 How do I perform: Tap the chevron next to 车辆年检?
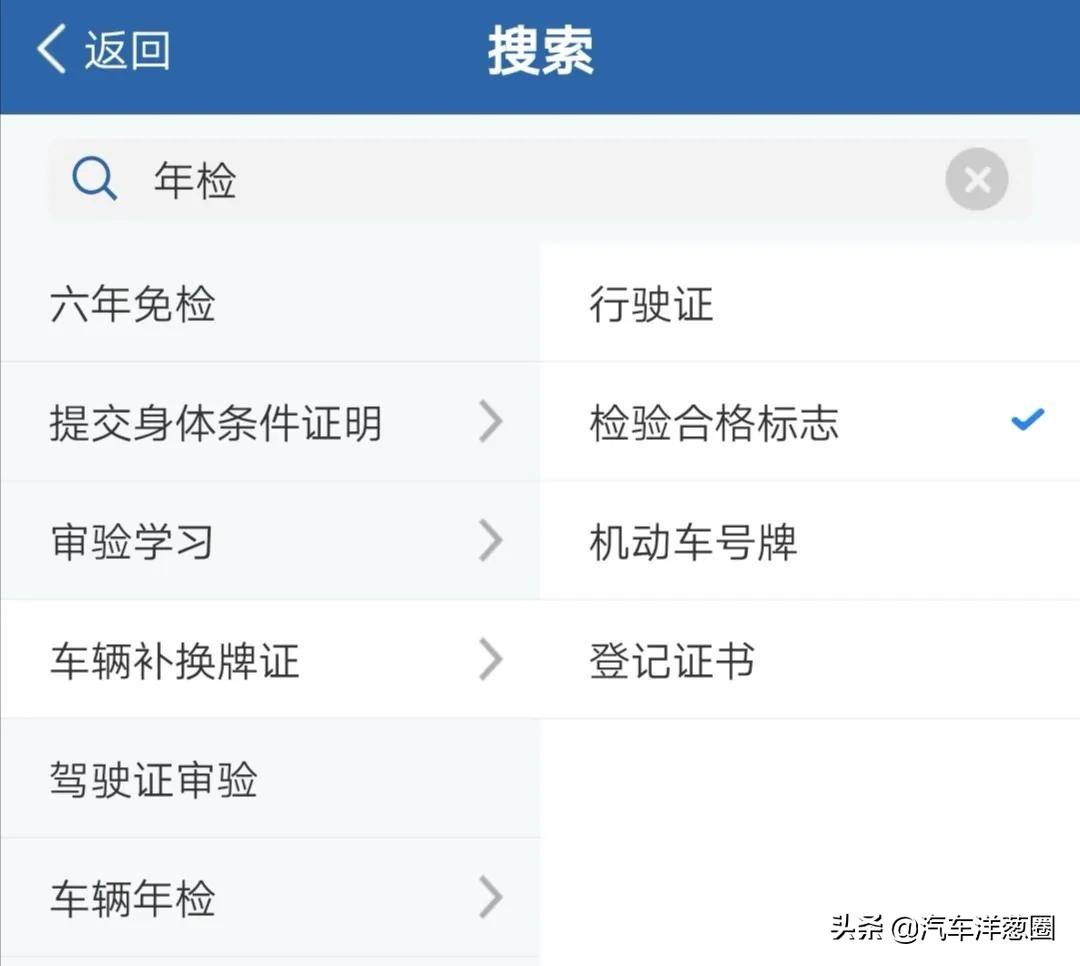(x=491, y=897)
